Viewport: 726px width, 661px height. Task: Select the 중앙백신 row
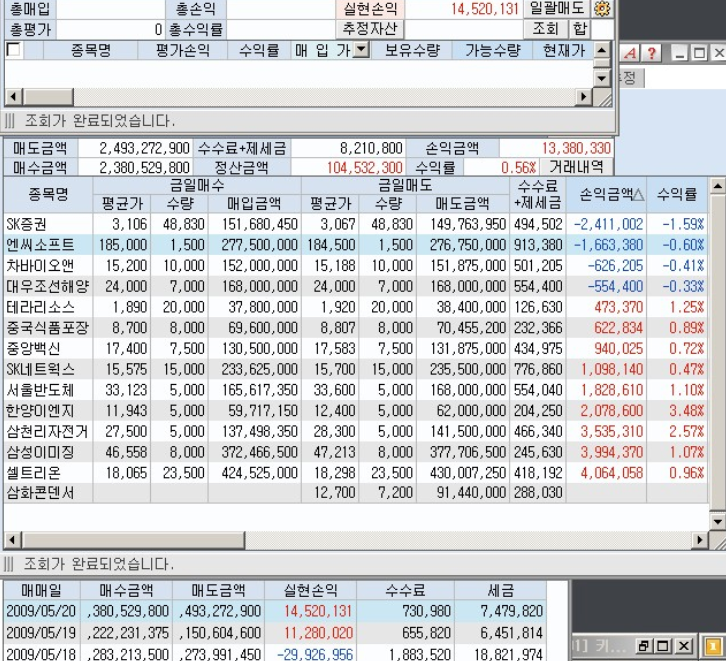pyautogui.click(x=355, y=349)
